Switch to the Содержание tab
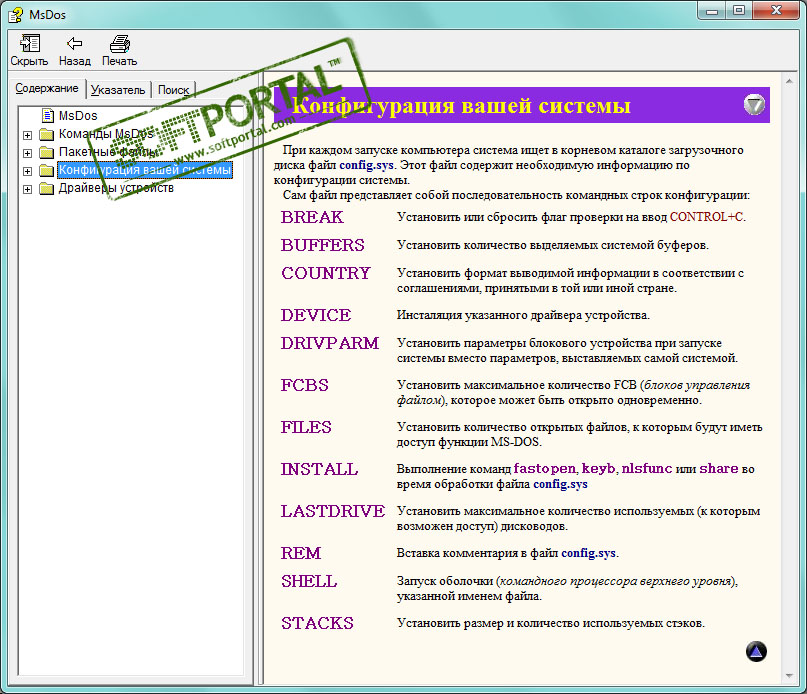This screenshot has height=694, width=807. click(x=47, y=88)
